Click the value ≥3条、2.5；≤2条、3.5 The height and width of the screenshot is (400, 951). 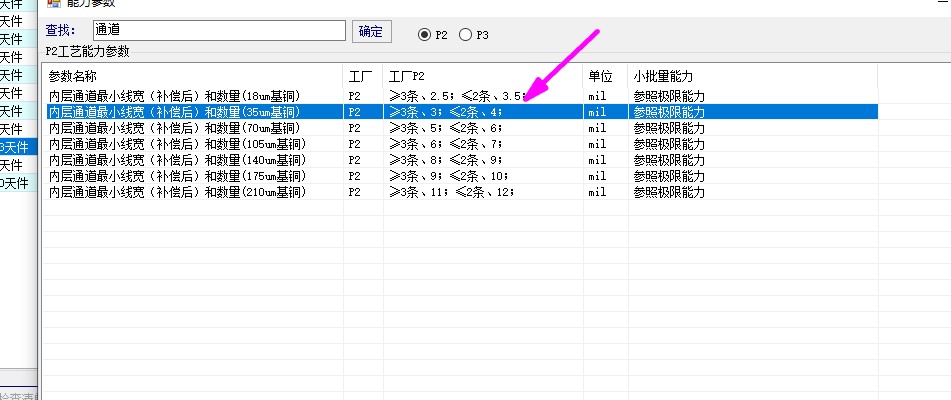[457, 96]
